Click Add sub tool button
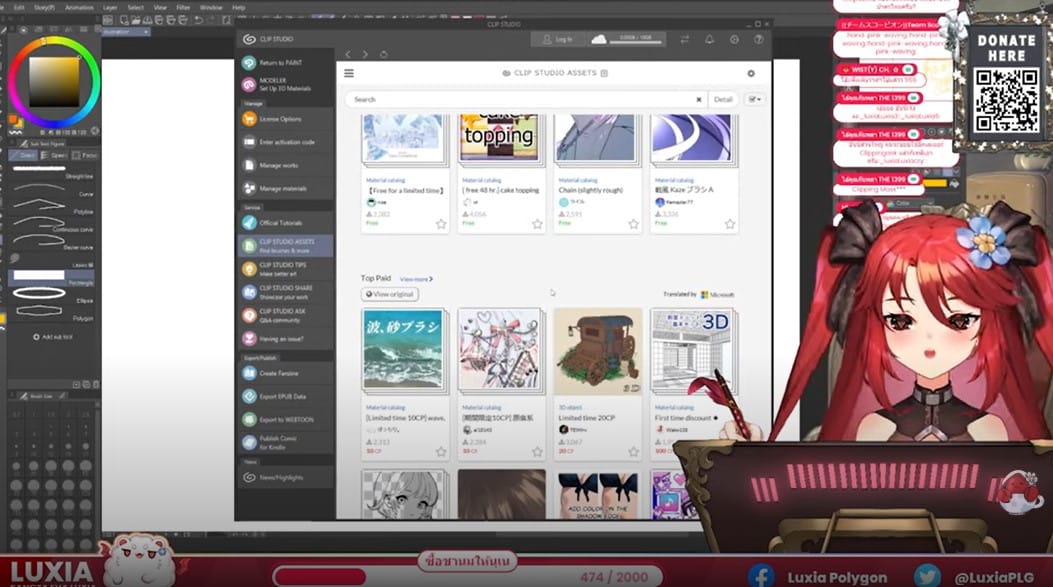 [x=52, y=337]
